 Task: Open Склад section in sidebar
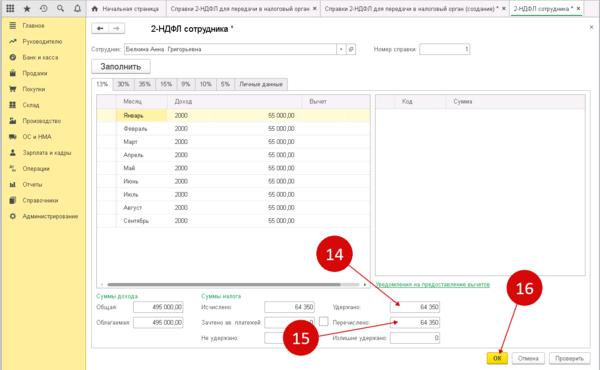tap(31, 105)
